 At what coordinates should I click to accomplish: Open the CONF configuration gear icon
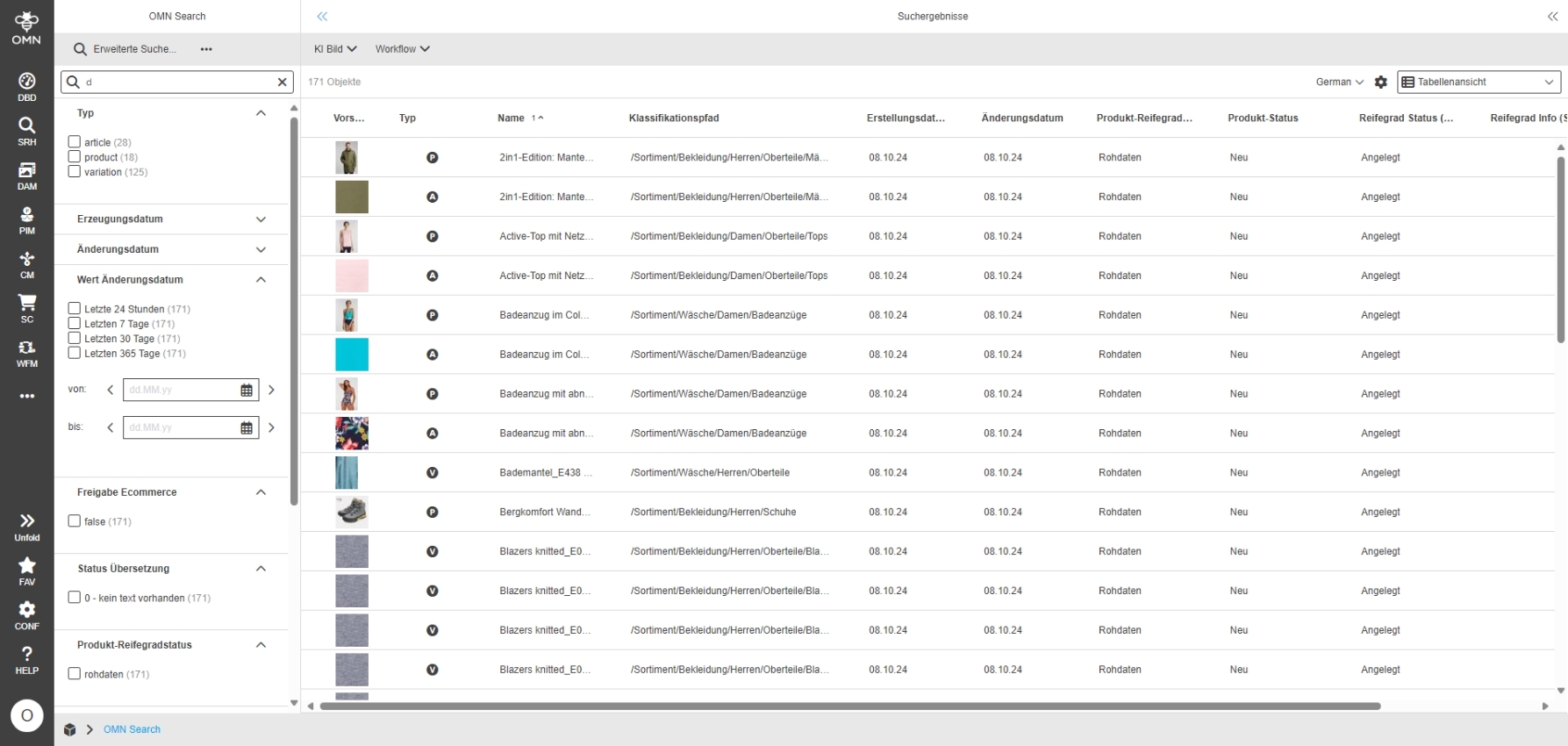(x=26, y=614)
